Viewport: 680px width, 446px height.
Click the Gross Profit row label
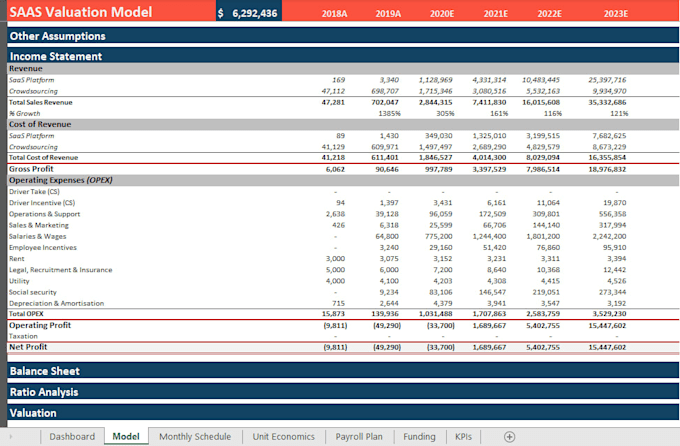[31, 169]
